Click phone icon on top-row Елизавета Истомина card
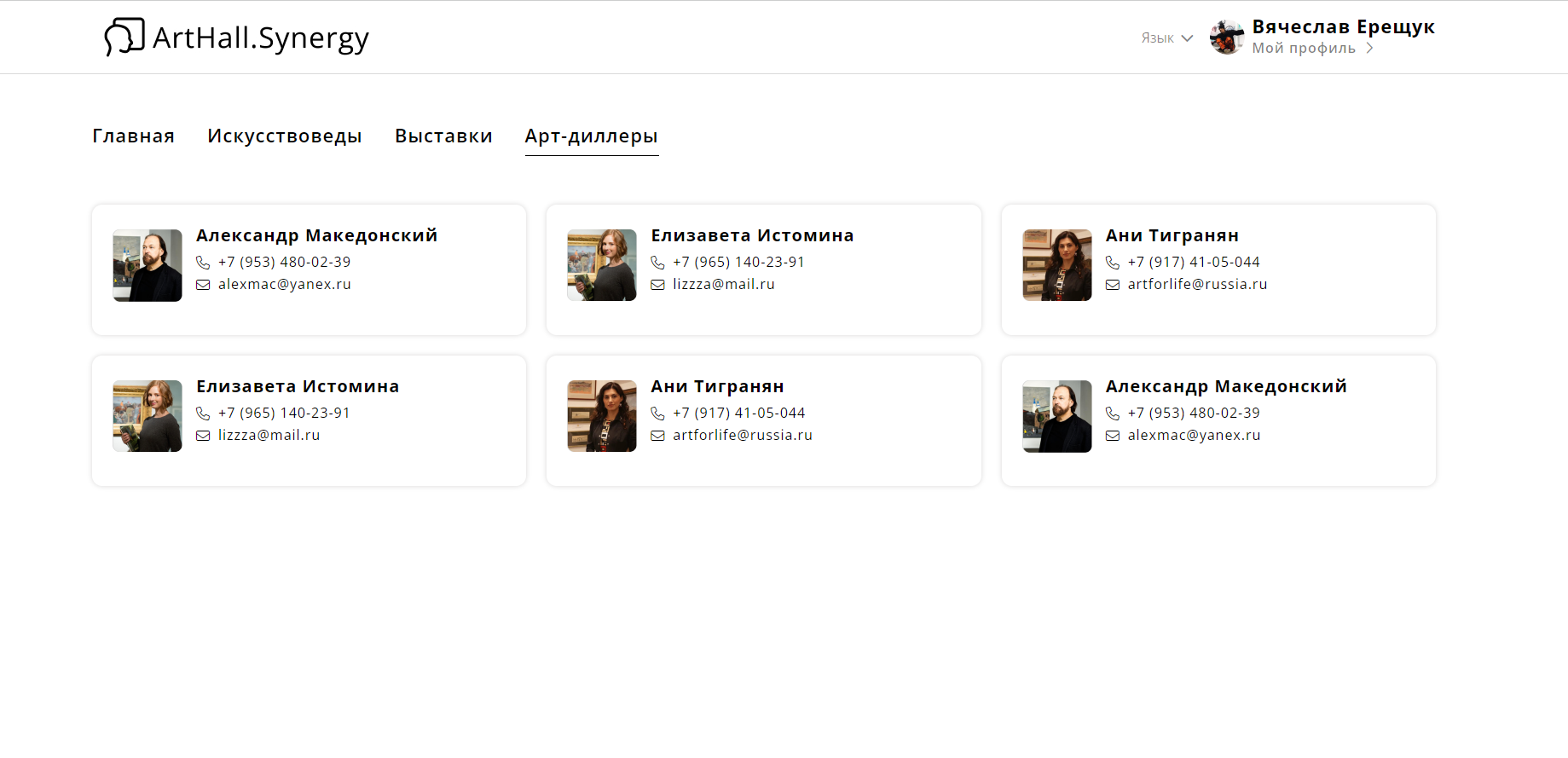1568x758 pixels. click(657, 263)
